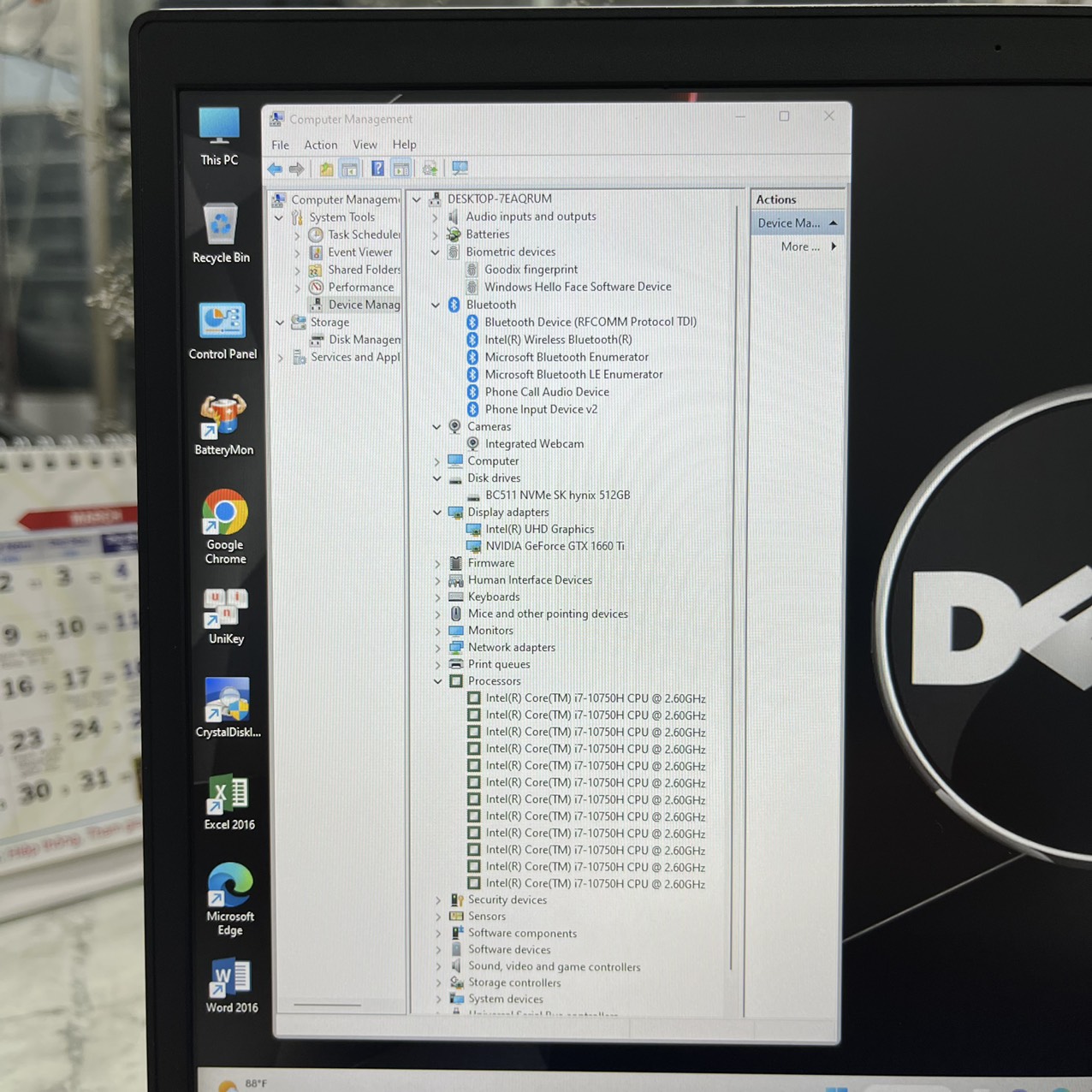1092x1092 pixels.
Task: Select Microsoft Bluetooth LE Enumerator
Action: click(x=573, y=374)
